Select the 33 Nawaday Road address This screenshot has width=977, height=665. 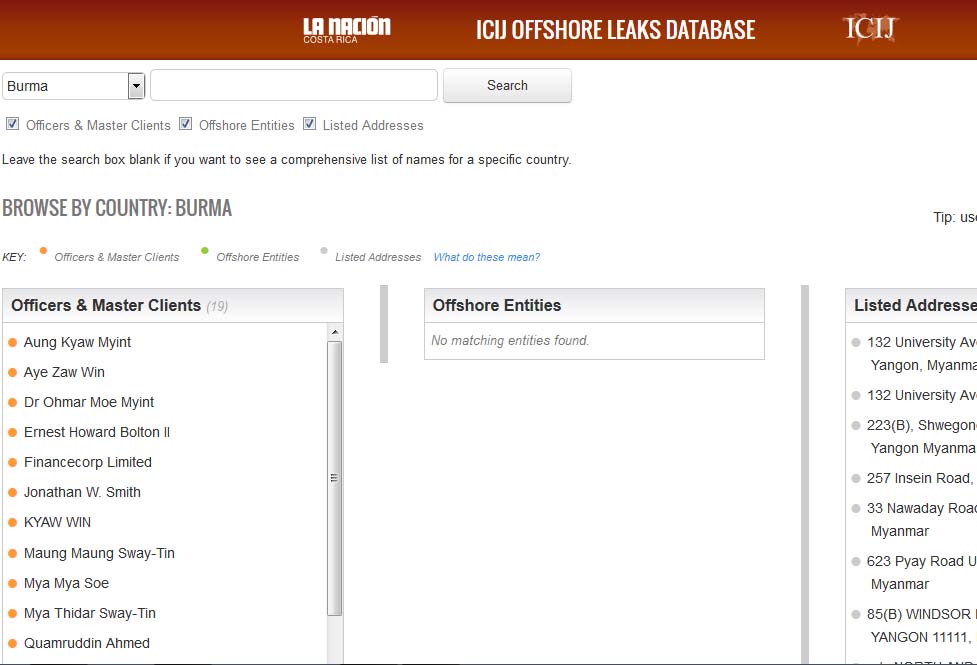tap(922, 519)
